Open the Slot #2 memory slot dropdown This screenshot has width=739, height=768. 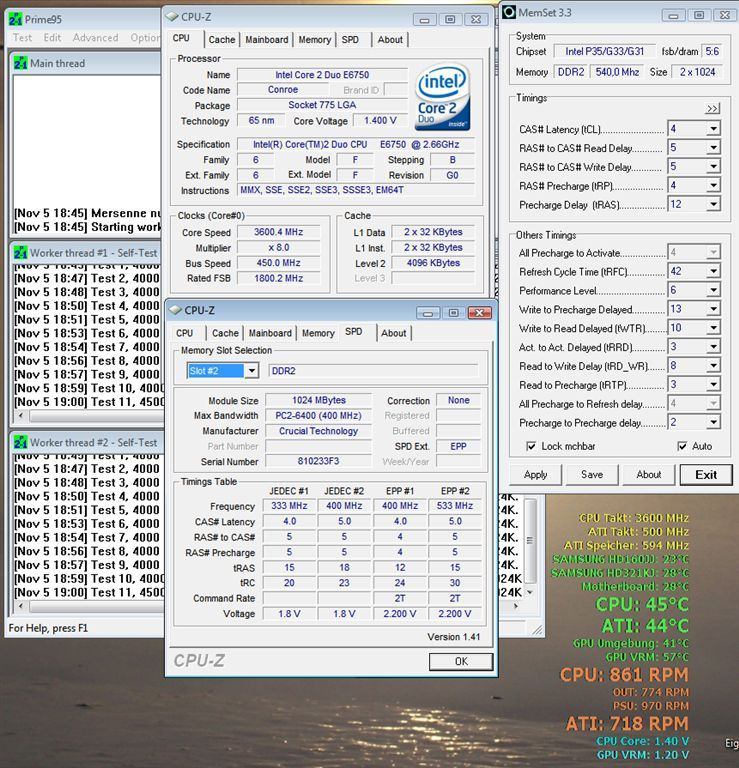coord(252,371)
